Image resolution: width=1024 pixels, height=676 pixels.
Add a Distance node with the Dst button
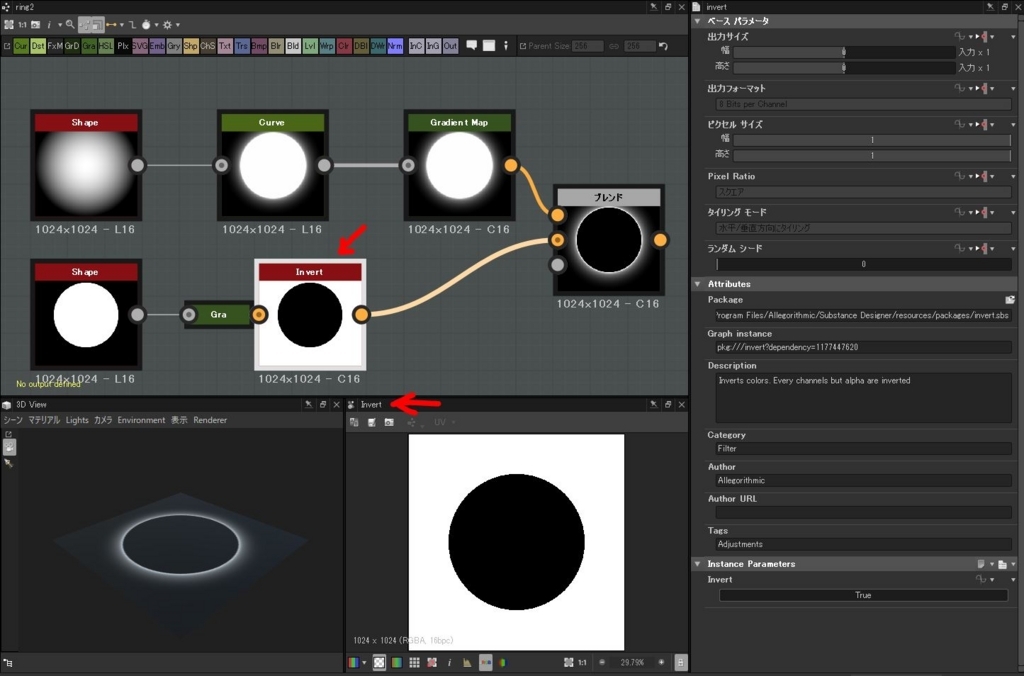point(38,46)
